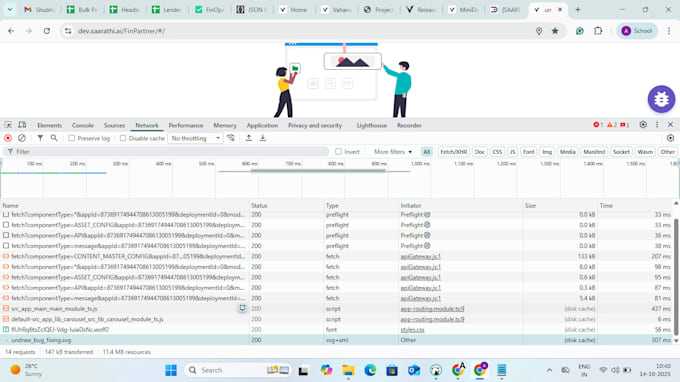Viewport: 680px width, 382px height.
Task: Click the request list vertical scrollbar
Action: [676, 278]
